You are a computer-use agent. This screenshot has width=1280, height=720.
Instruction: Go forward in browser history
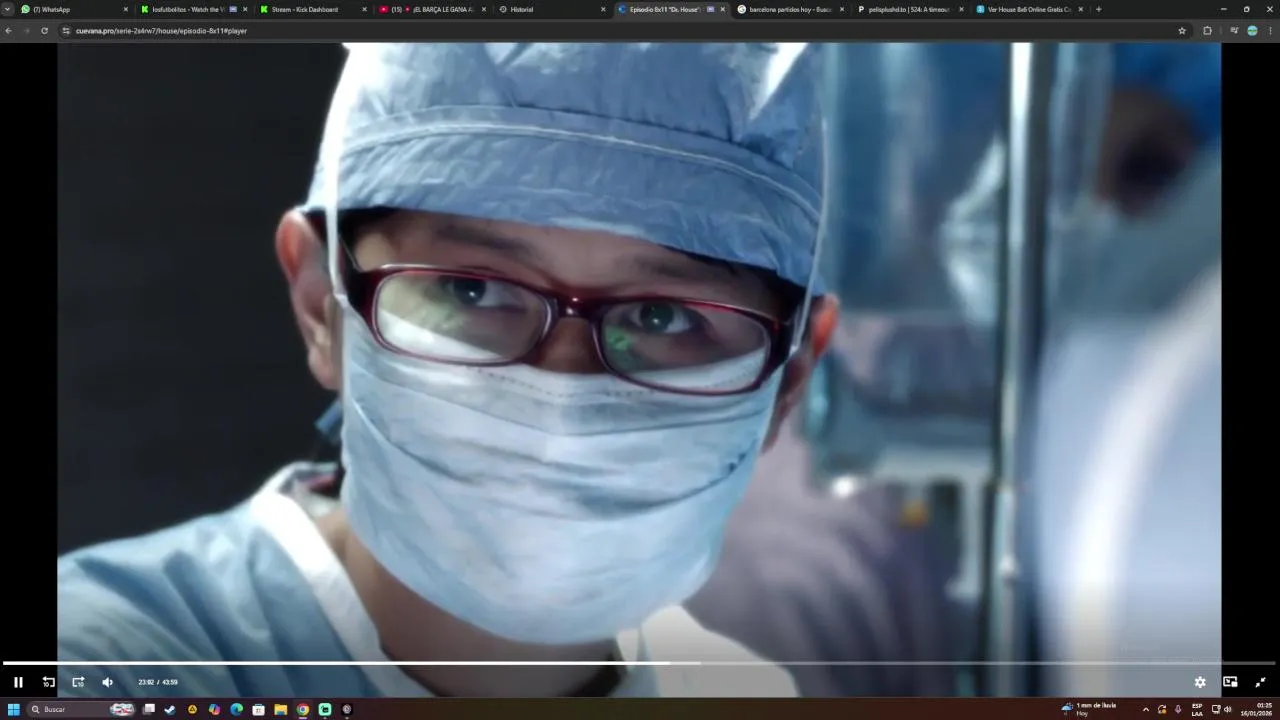(x=27, y=31)
